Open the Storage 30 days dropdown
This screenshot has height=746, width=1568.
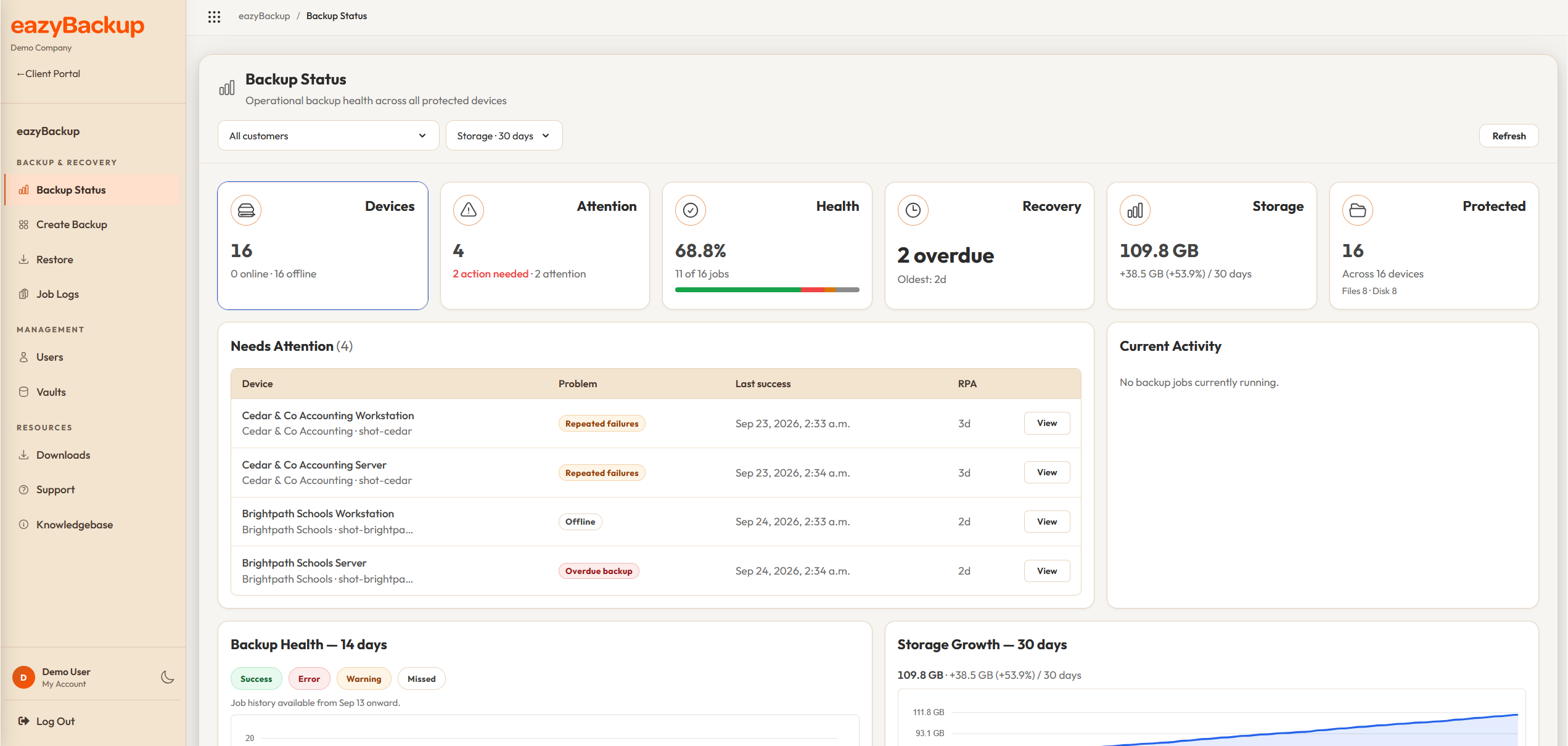[x=504, y=136]
